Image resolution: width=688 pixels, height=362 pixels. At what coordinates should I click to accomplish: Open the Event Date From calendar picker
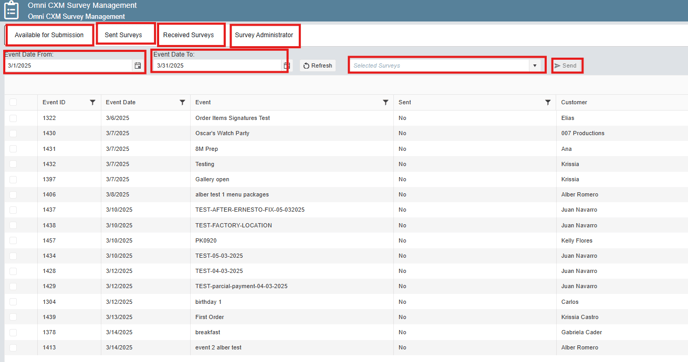138,66
